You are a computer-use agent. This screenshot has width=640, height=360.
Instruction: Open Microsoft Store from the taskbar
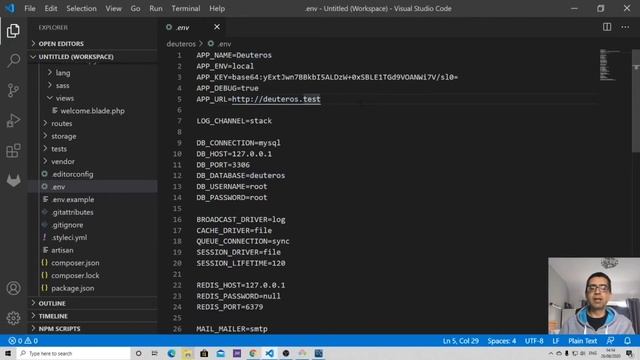click(204, 353)
